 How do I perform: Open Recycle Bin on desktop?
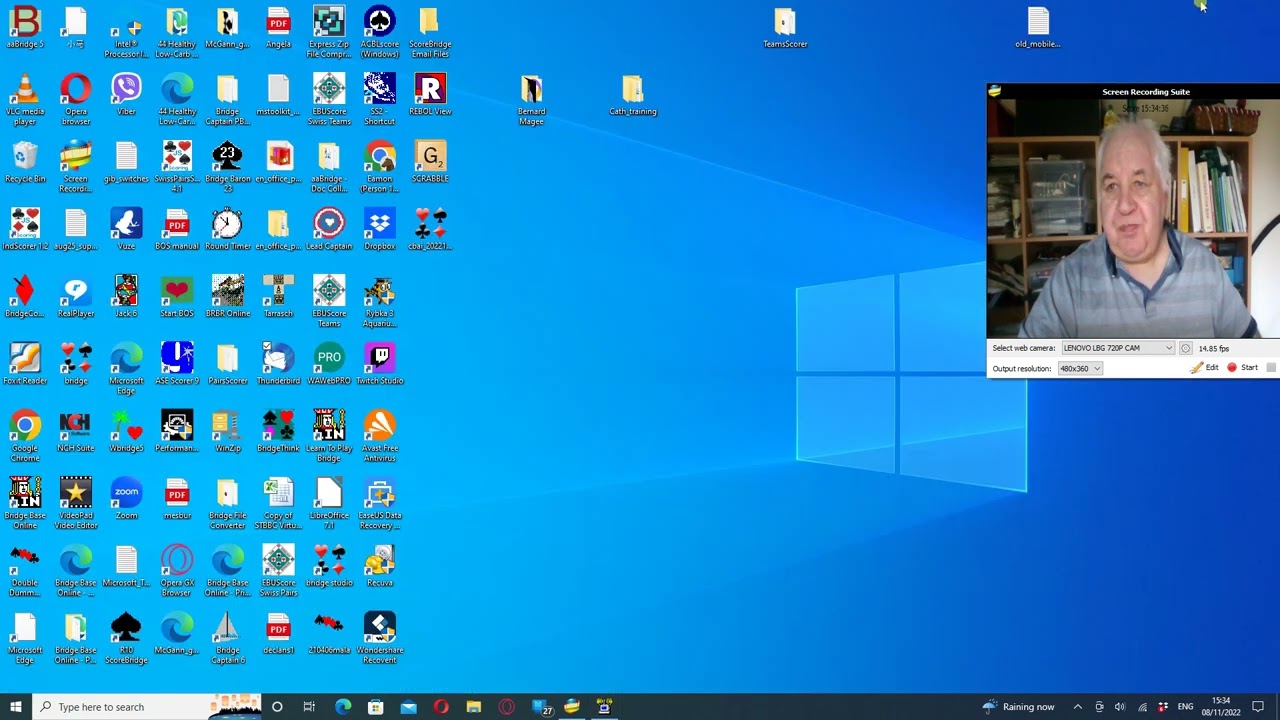click(x=25, y=162)
